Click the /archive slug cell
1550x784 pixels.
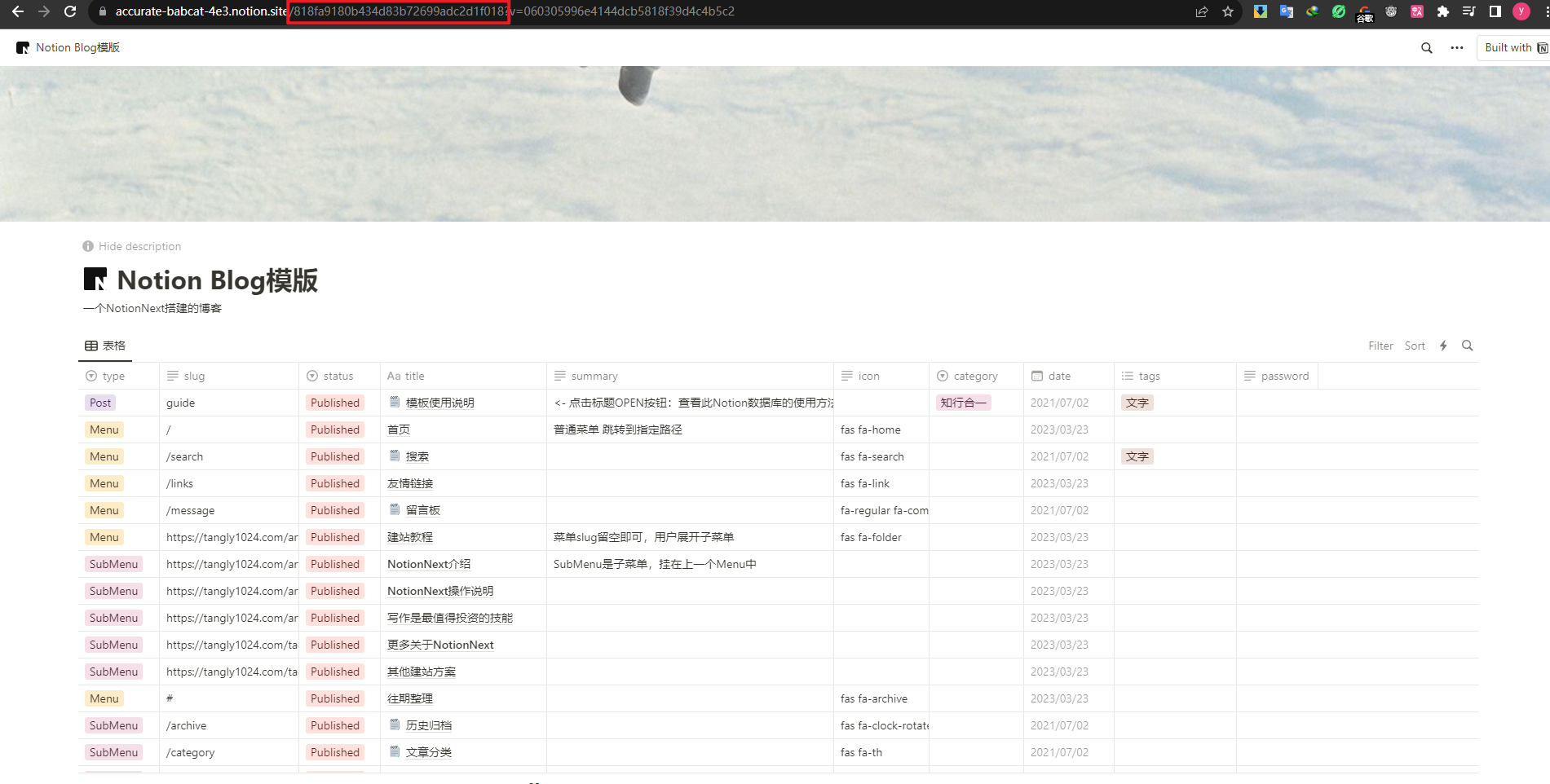click(229, 725)
